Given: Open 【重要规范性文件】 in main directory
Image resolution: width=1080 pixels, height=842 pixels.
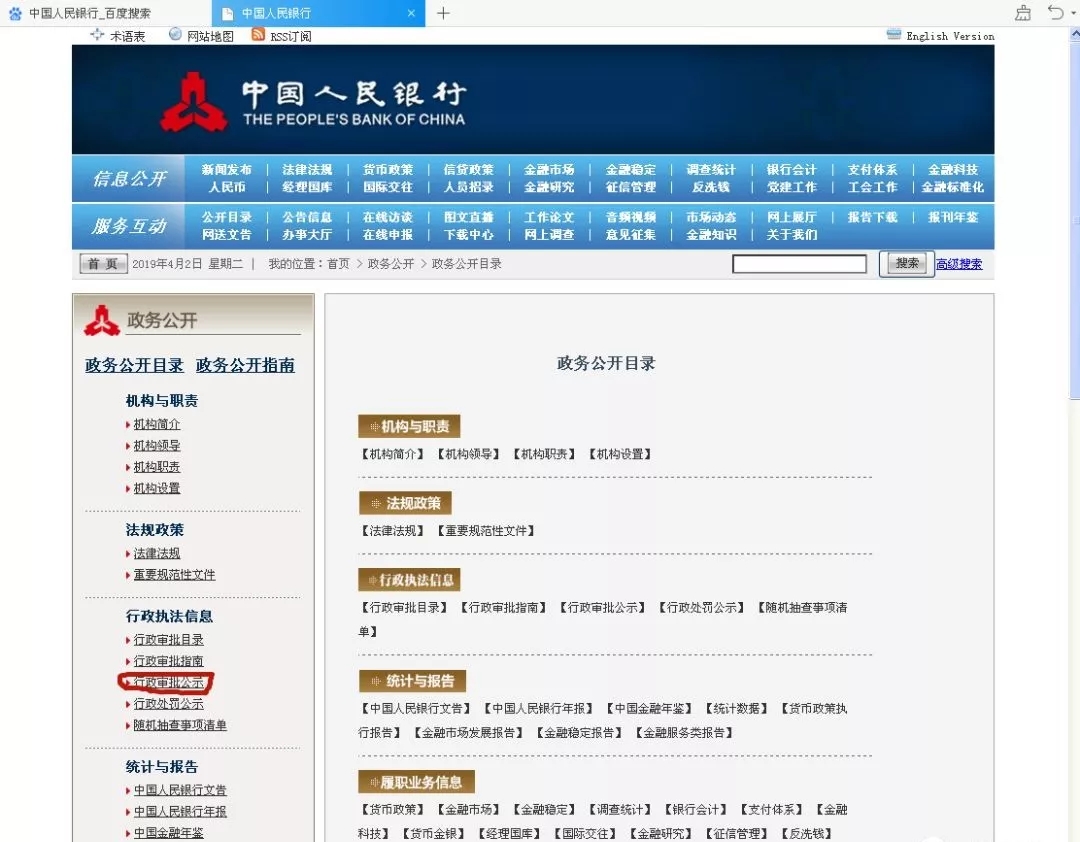Looking at the screenshot, I should (486, 531).
